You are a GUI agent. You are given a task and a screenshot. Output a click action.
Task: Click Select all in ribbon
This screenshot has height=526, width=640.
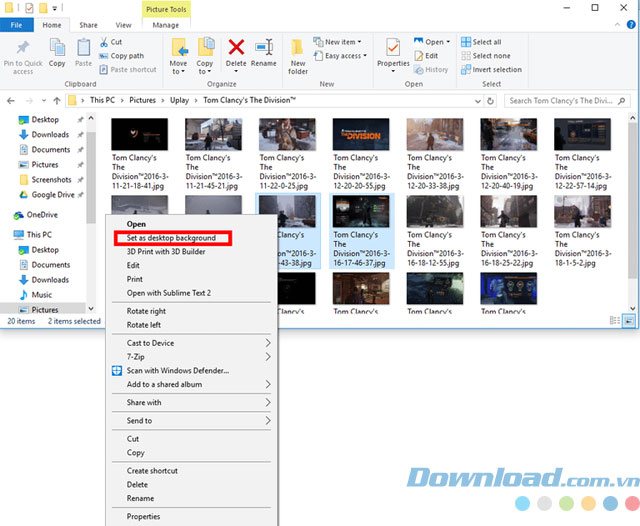(x=486, y=42)
